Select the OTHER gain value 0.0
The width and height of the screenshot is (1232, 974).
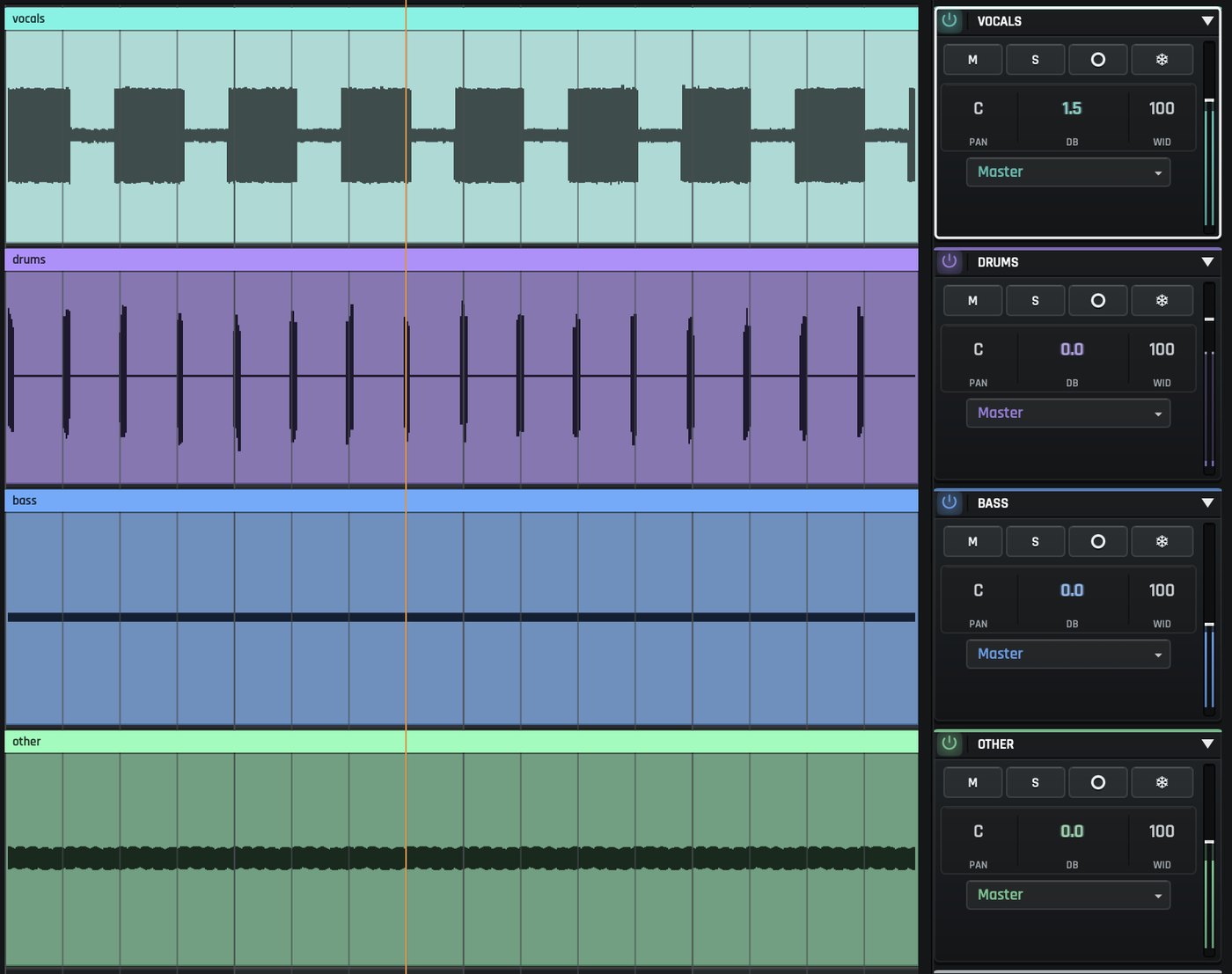click(1072, 831)
